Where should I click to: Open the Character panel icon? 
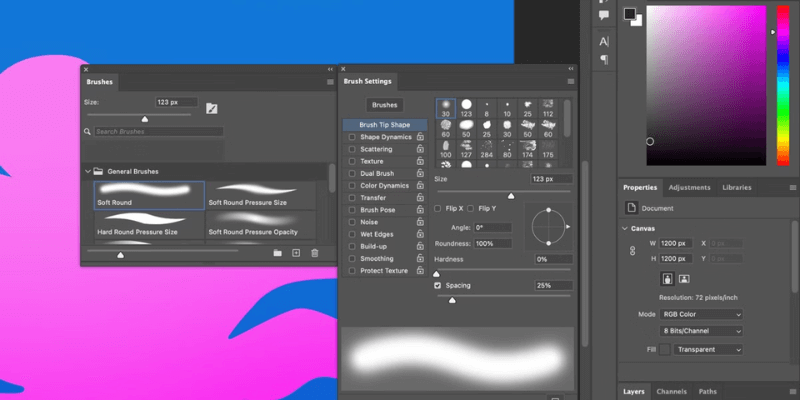604,41
